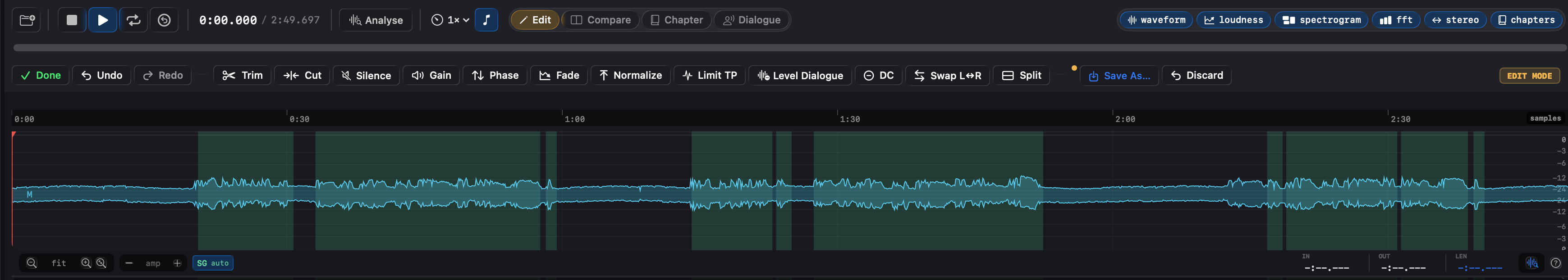The width and height of the screenshot is (1568, 280).
Task: Click the OUT time field
Action: click(1403, 268)
